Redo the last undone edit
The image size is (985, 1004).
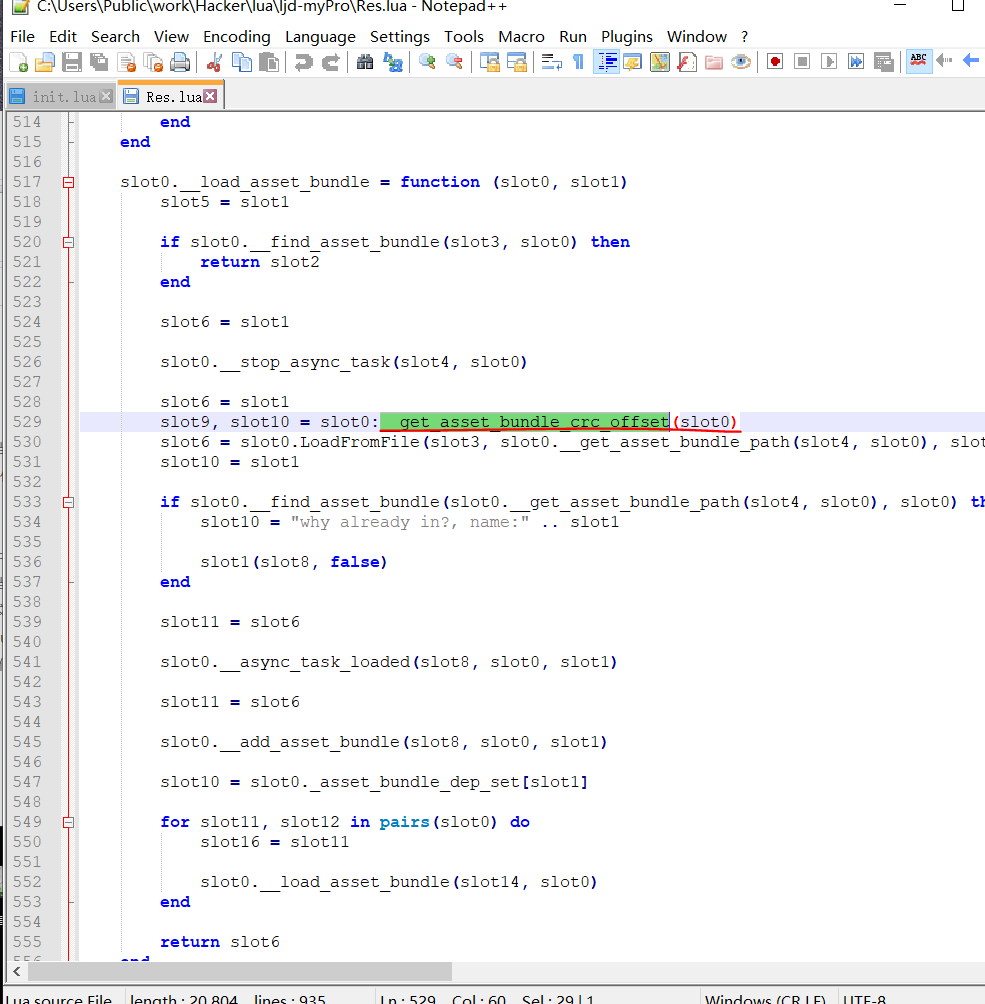tap(330, 62)
